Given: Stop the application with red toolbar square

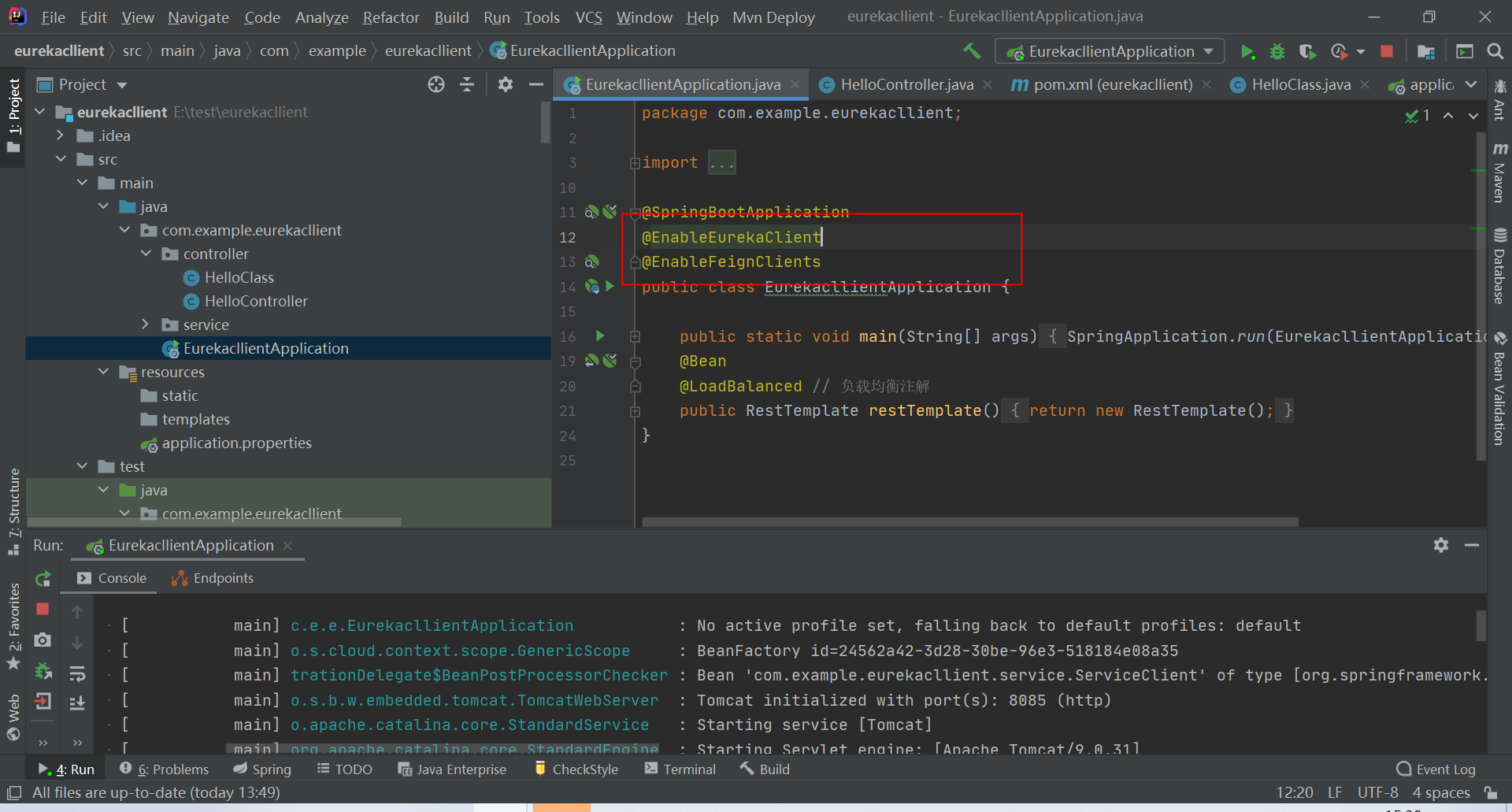Looking at the screenshot, I should point(1387,52).
